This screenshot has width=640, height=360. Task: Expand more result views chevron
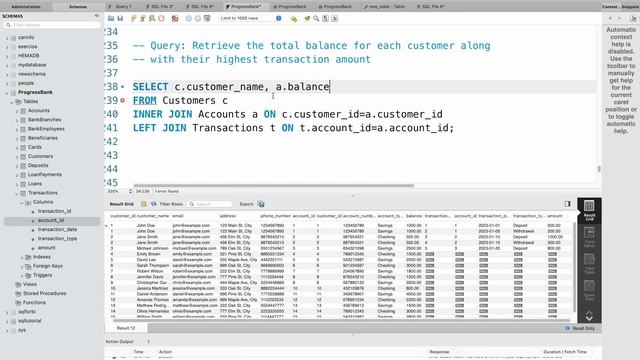(589, 315)
